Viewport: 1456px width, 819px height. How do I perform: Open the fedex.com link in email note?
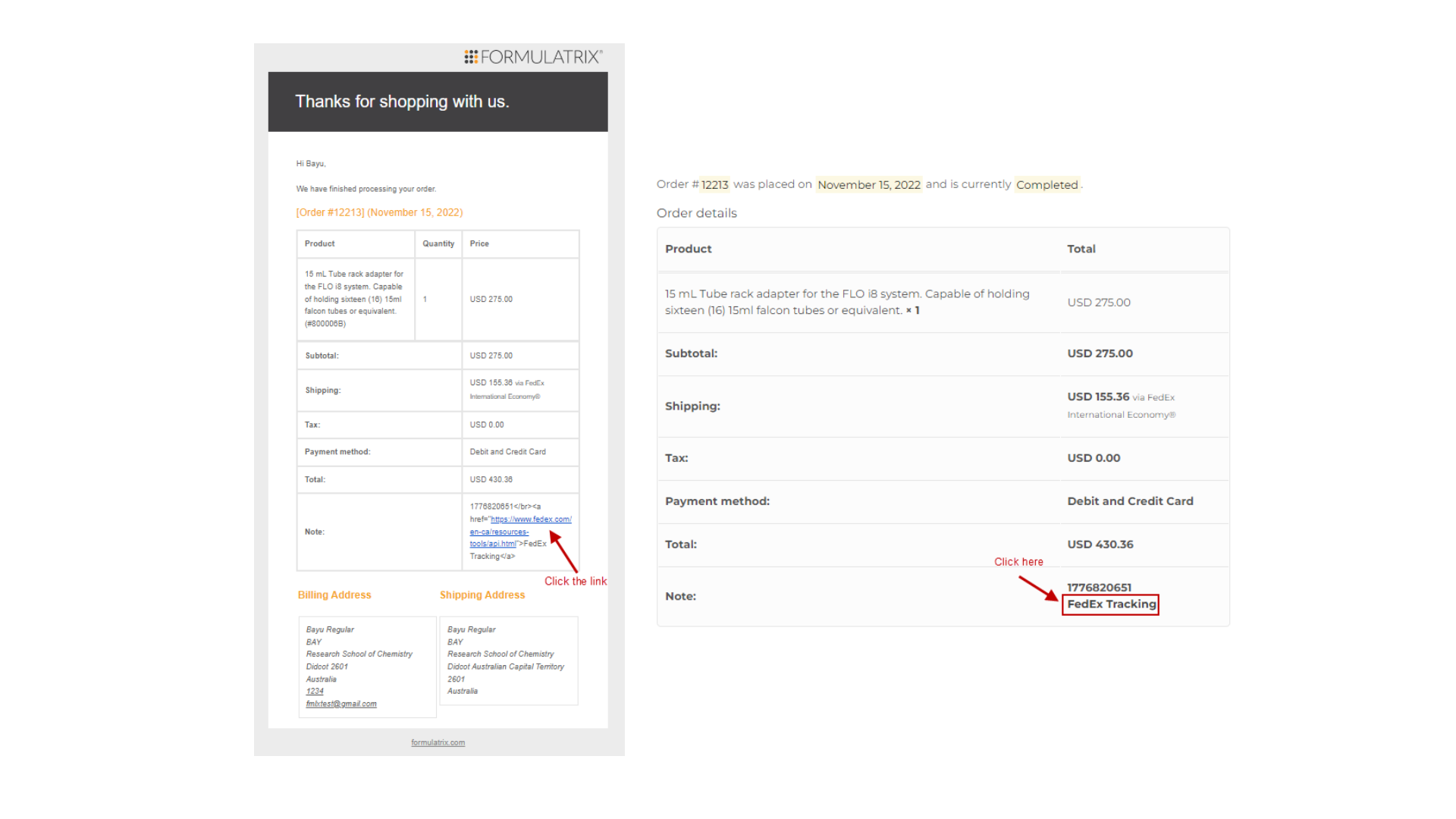tap(519, 532)
